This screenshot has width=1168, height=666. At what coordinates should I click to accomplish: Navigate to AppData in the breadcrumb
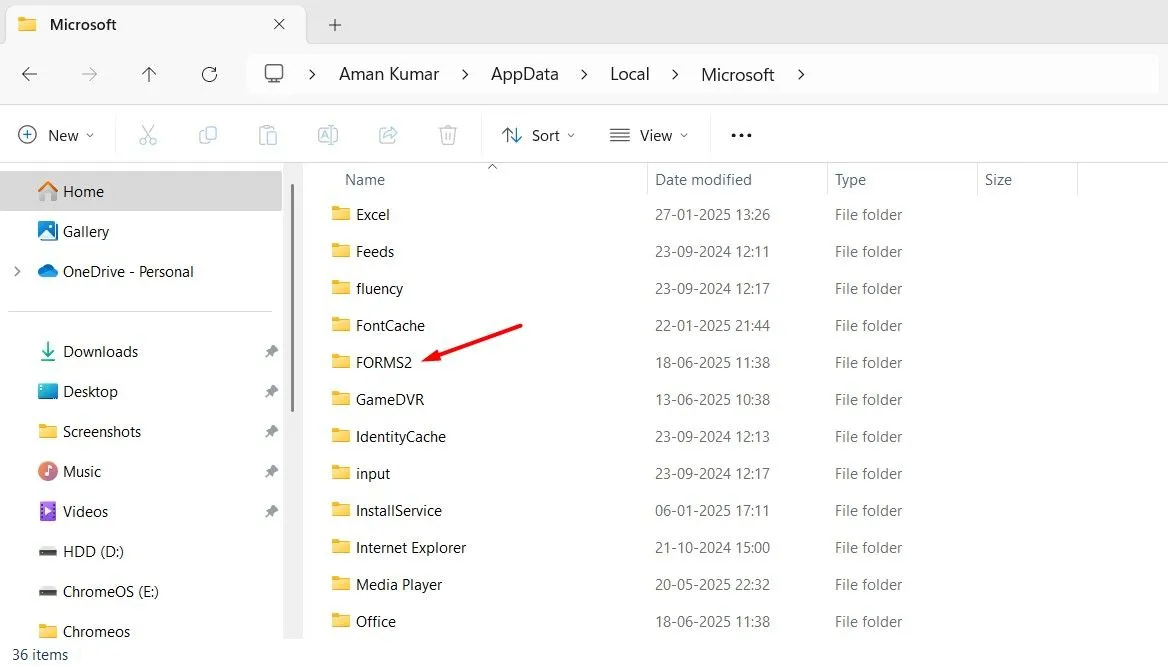click(x=524, y=74)
